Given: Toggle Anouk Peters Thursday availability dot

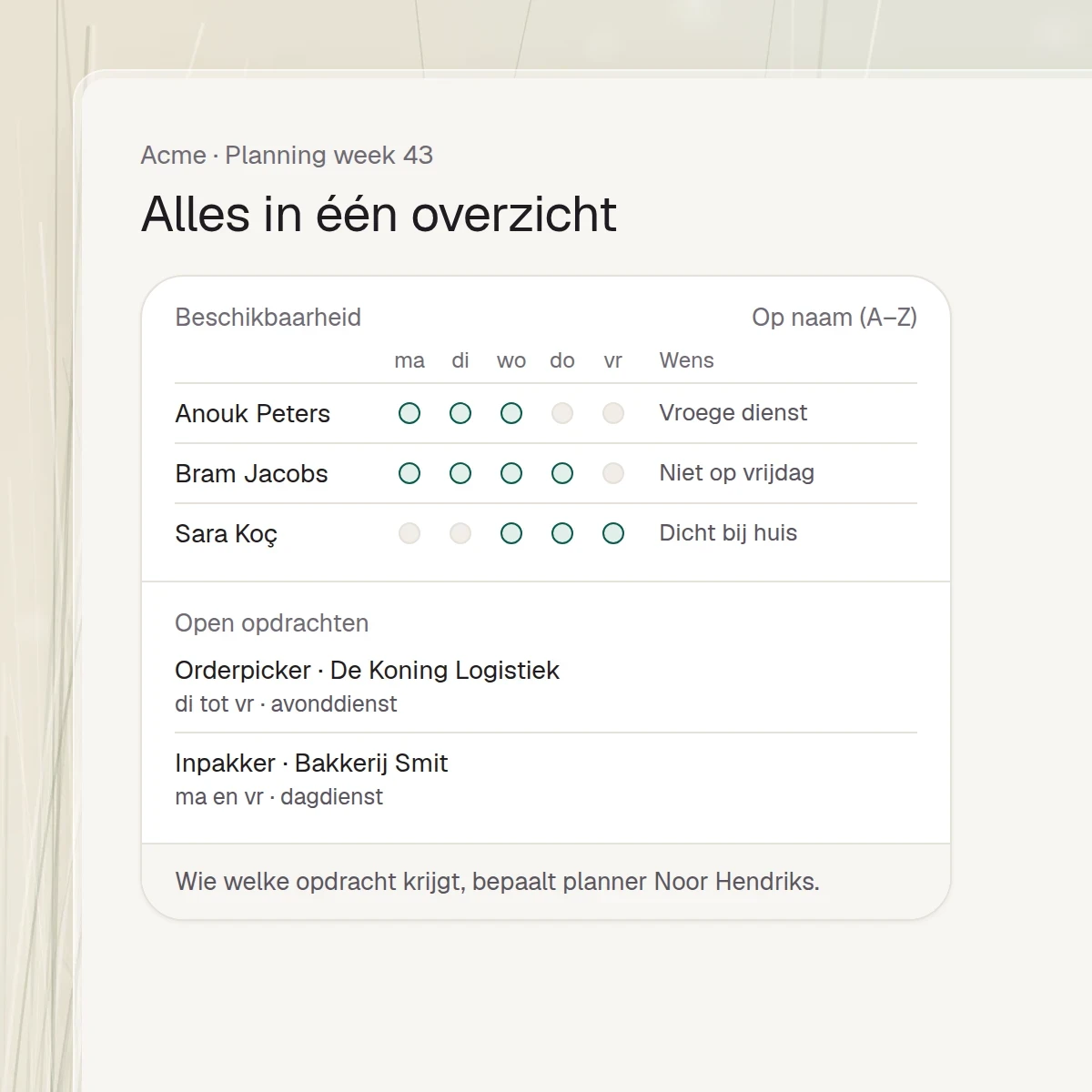Looking at the screenshot, I should 562,413.
